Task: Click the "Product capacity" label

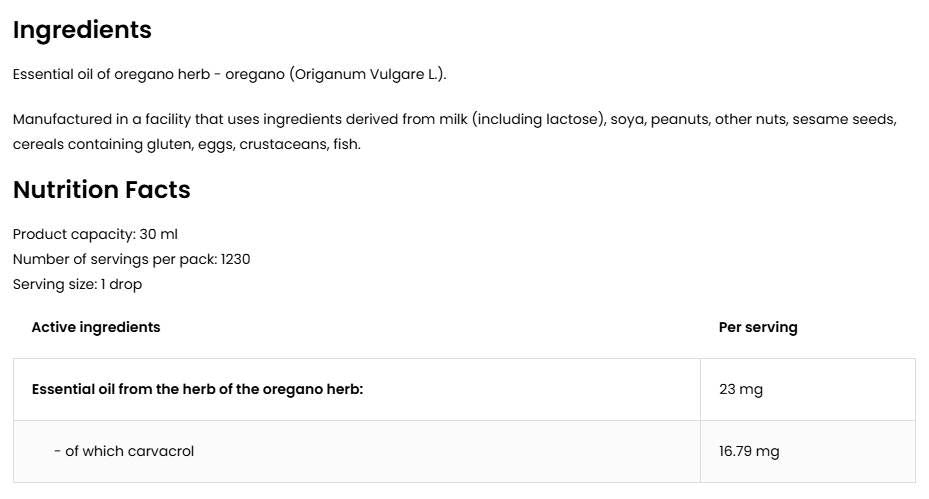Action: 72,234
